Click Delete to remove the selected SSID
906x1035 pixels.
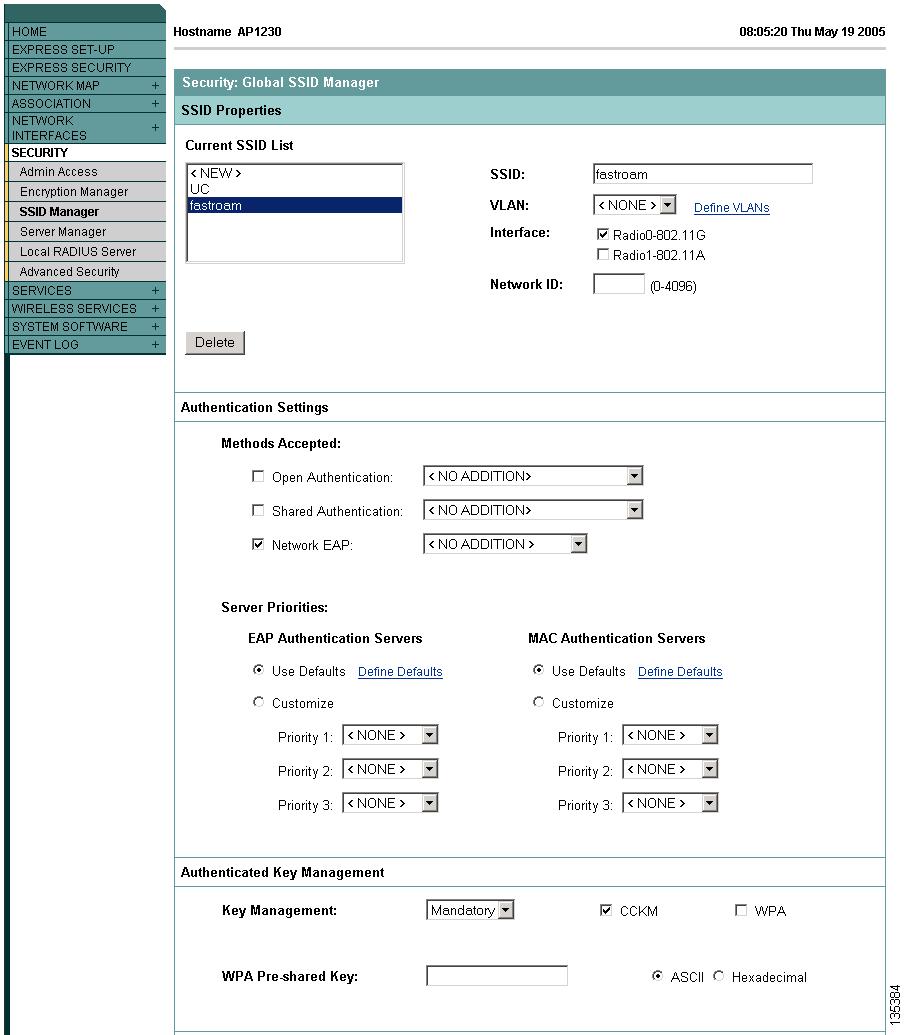pyautogui.click(x=214, y=342)
